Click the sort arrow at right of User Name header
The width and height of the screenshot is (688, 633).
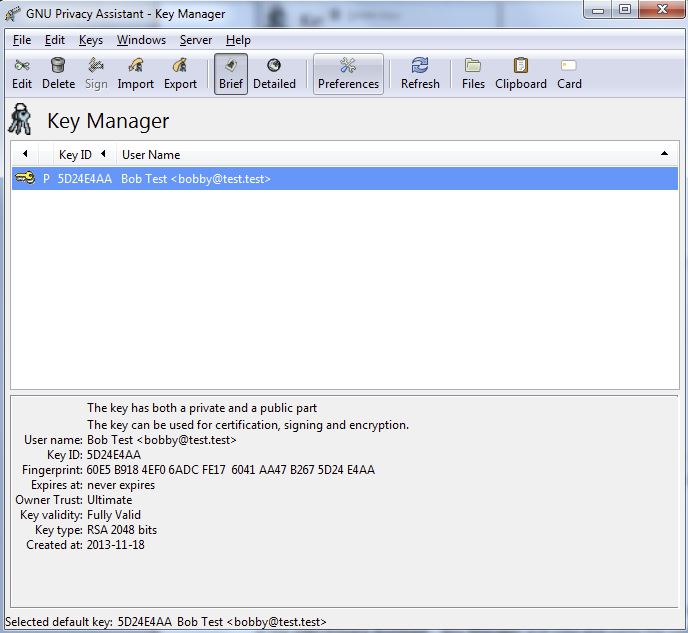[664, 154]
